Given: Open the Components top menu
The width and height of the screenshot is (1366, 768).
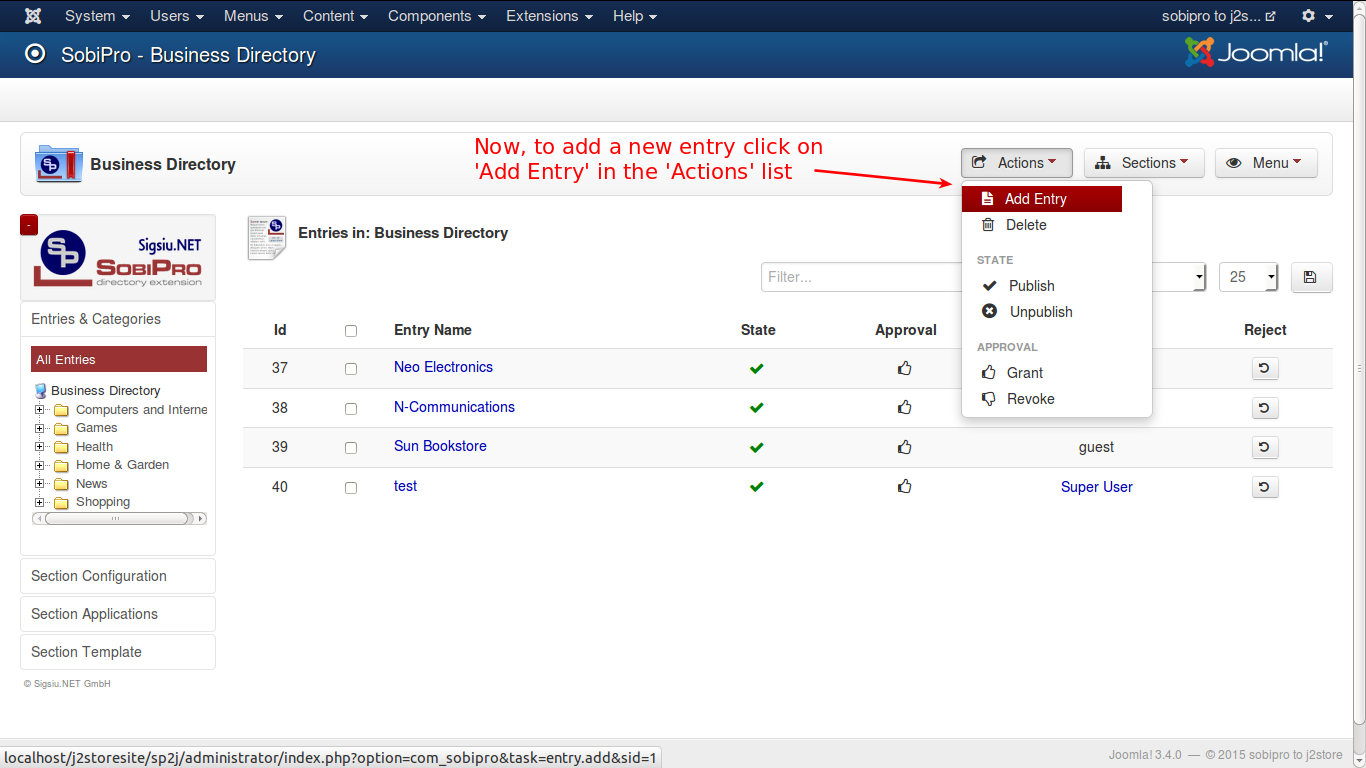Looking at the screenshot, I should [437, 16].
